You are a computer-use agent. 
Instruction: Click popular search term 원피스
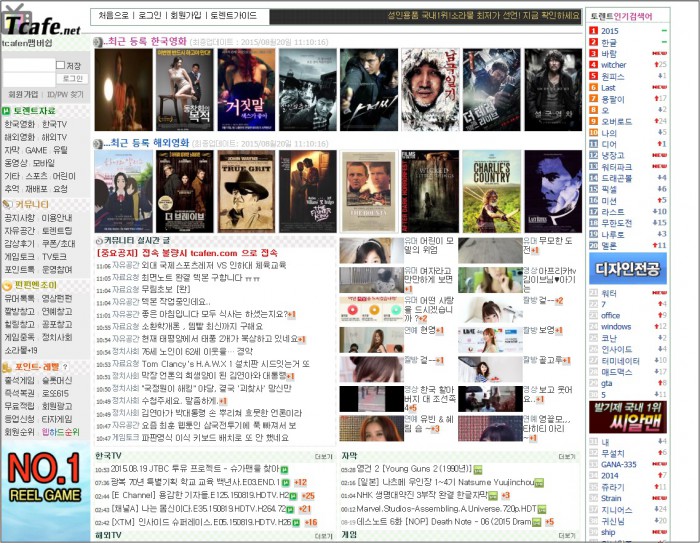[x=612, y=76]
